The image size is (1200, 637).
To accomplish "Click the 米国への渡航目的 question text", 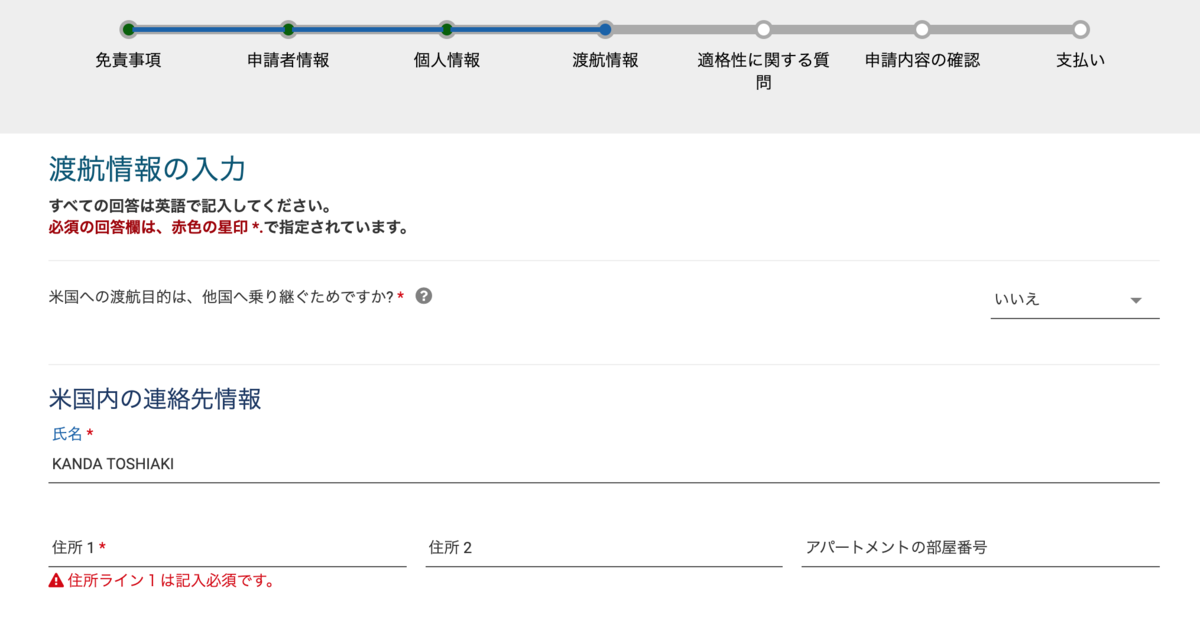I will [x=221, y=297].
